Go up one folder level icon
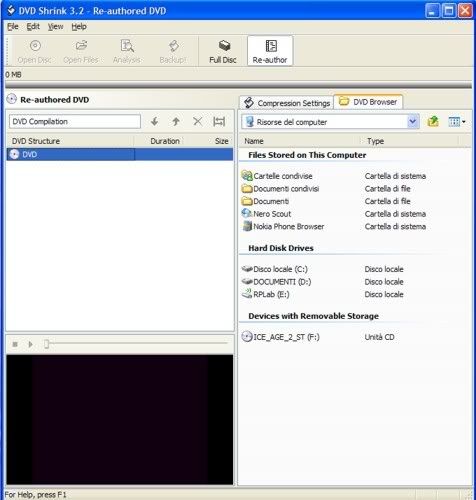476x500 pixels. click(433, 122)
